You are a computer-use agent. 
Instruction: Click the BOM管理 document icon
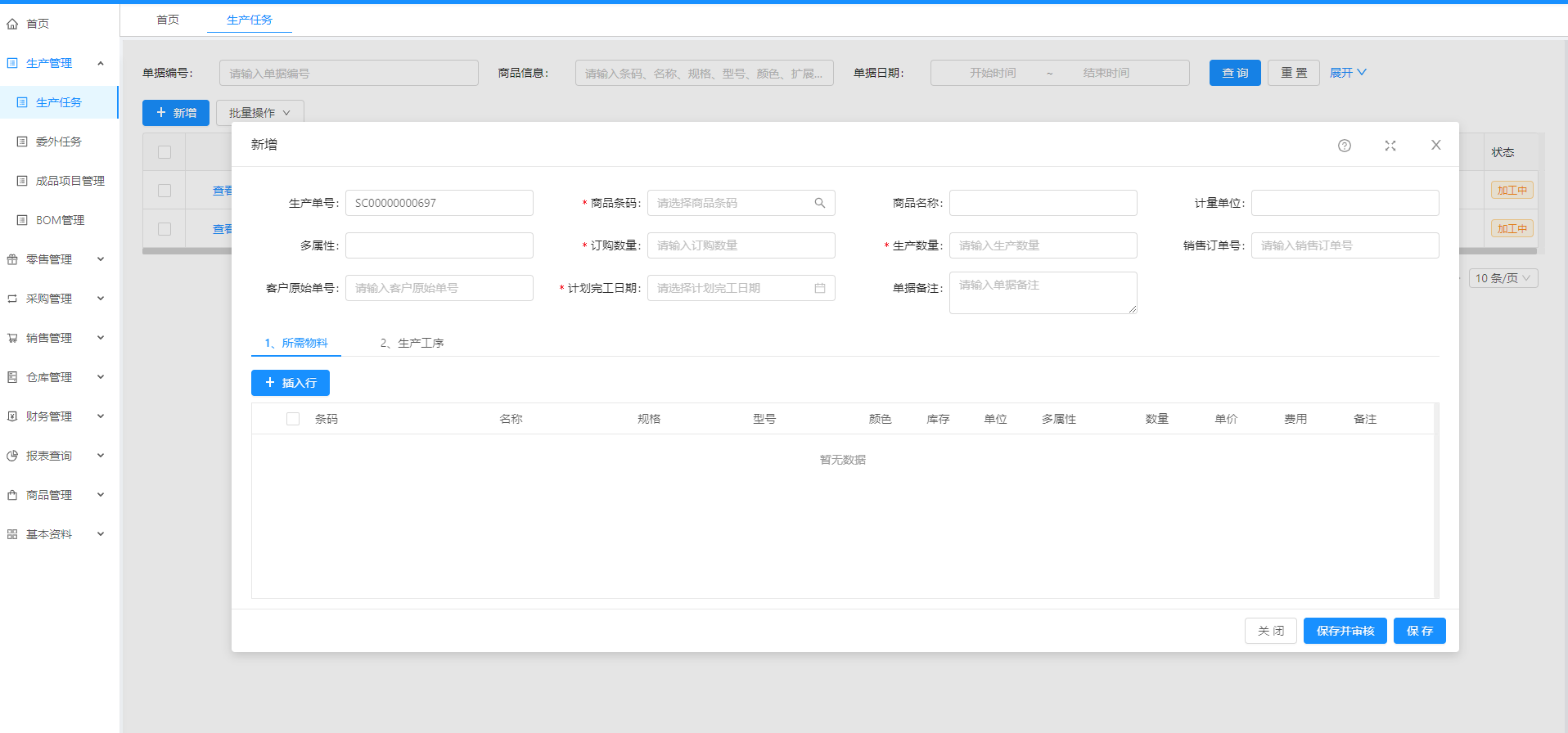click(22, 220)
